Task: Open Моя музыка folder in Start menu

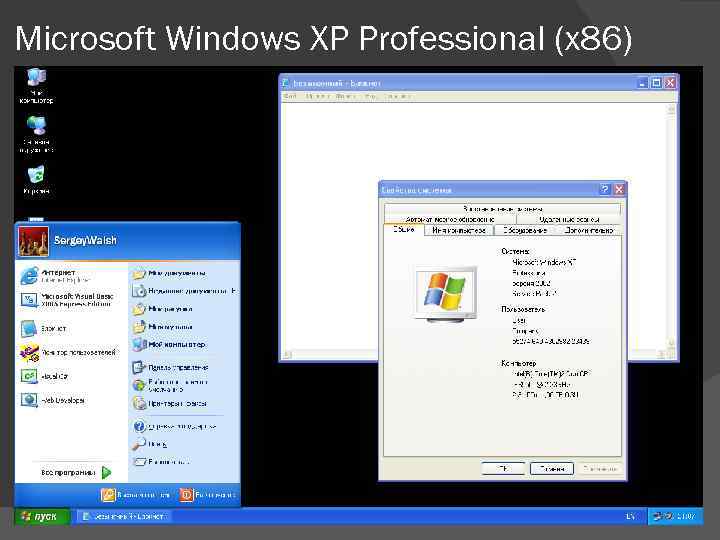Action: tap(163, 327)
